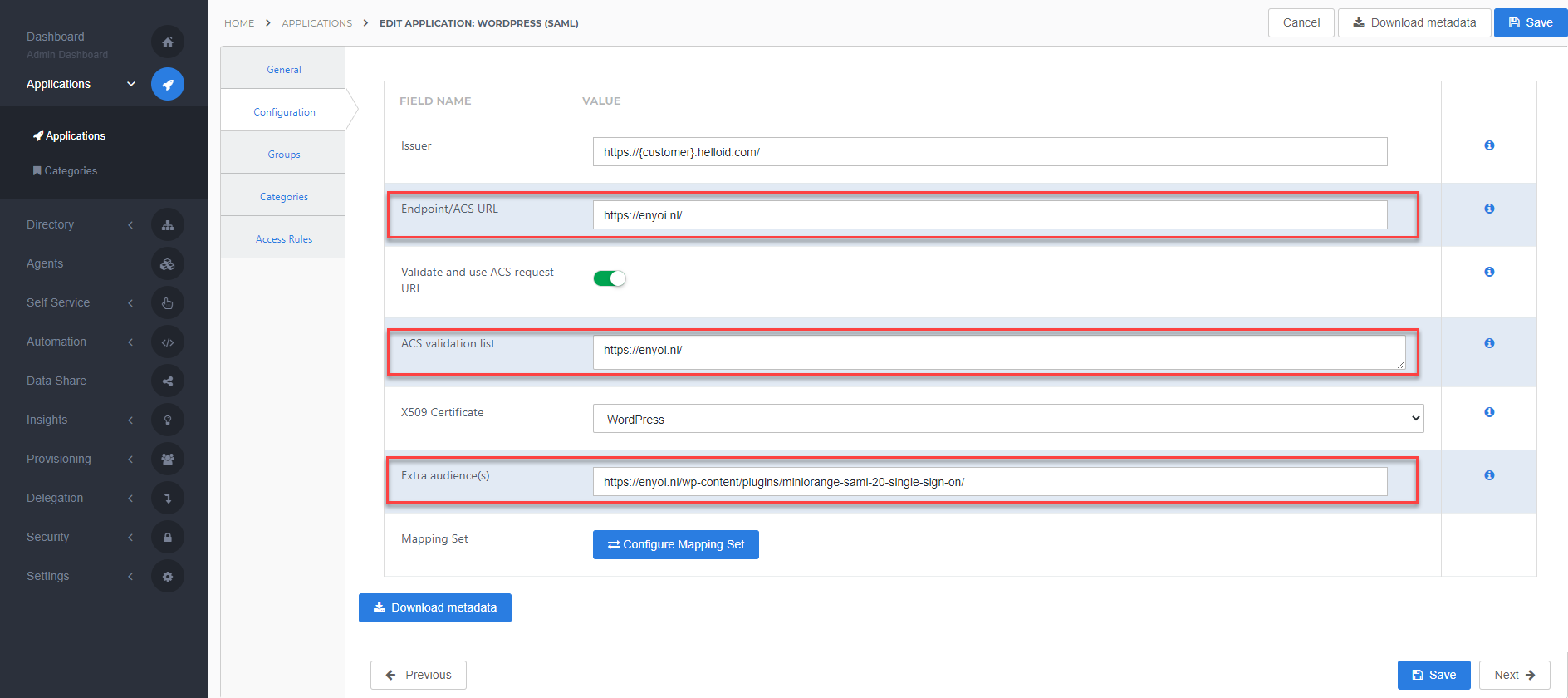Click blue Download metadata button below table
This screenshot has height=698, width=1568.
435,607
